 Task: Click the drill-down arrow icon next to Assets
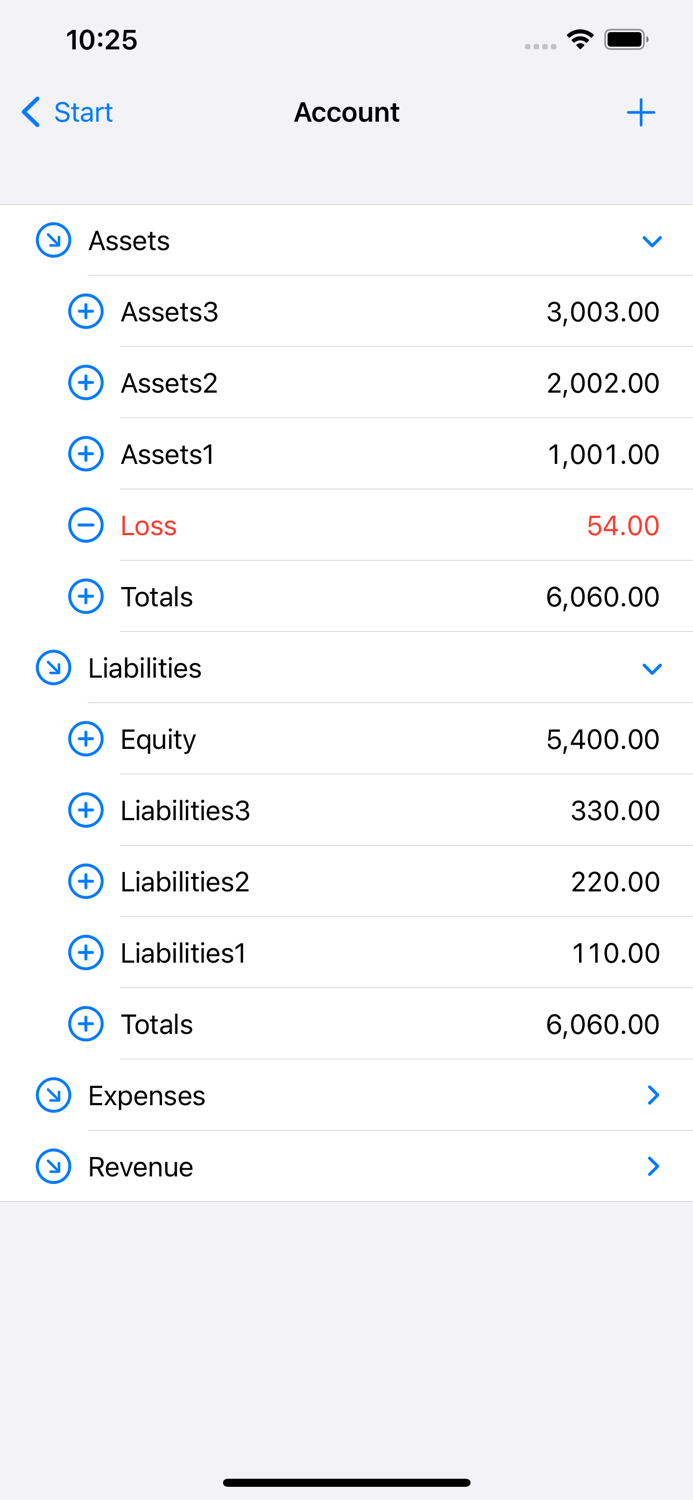[53, 240]
